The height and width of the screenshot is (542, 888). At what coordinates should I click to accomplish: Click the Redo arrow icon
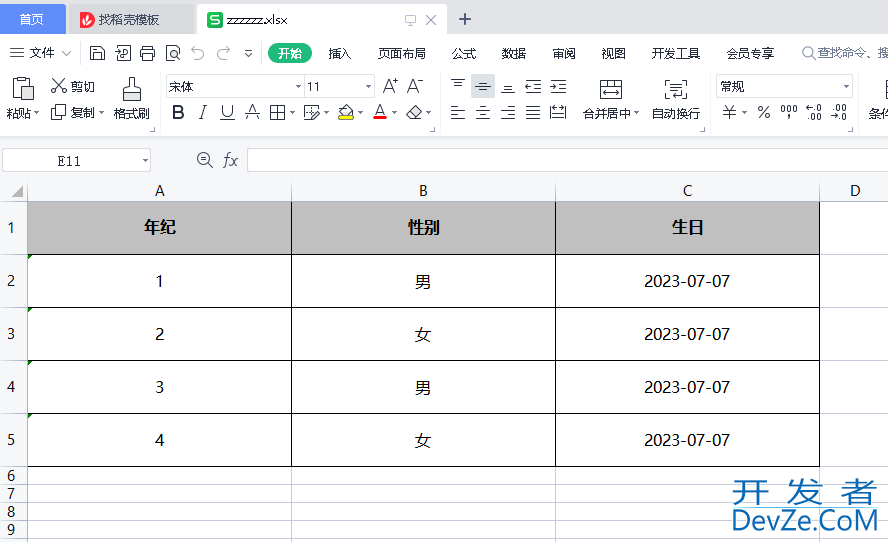click(223, 53)
